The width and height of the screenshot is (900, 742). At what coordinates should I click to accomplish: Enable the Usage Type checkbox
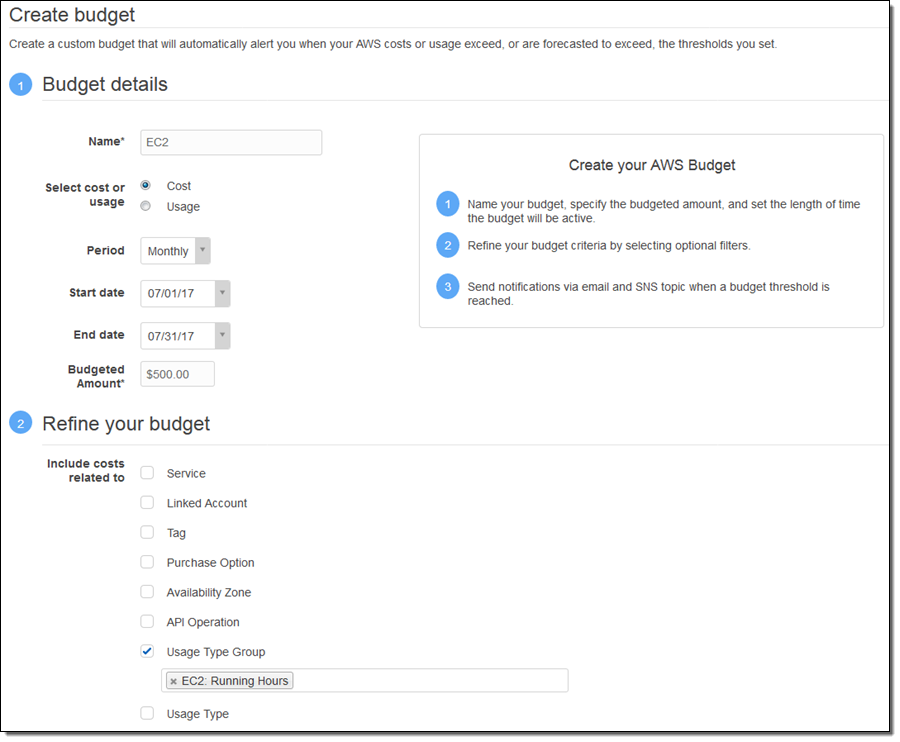pyautogui.click(x=147, y=714)
